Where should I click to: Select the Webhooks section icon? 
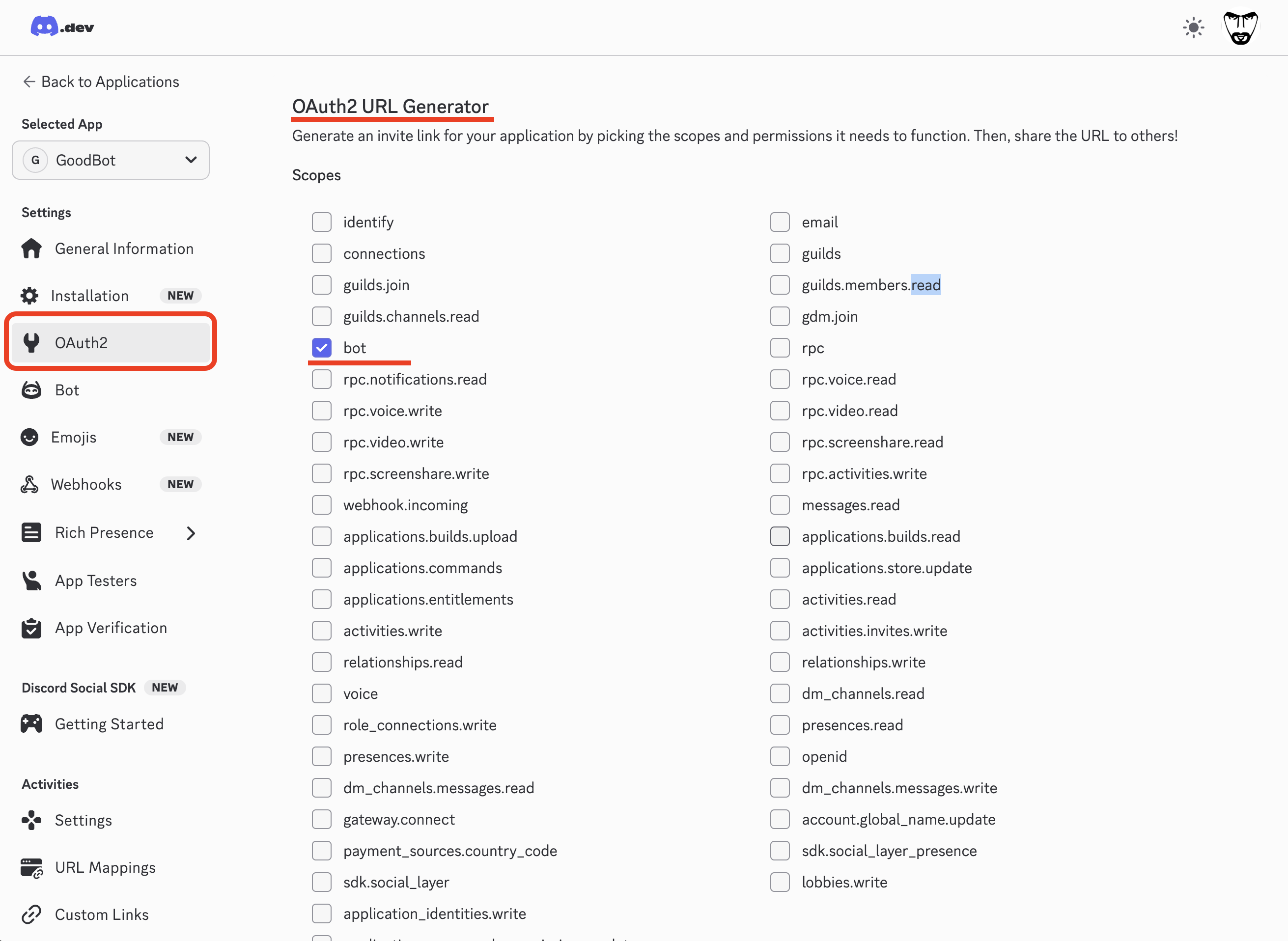coord(31,484)
